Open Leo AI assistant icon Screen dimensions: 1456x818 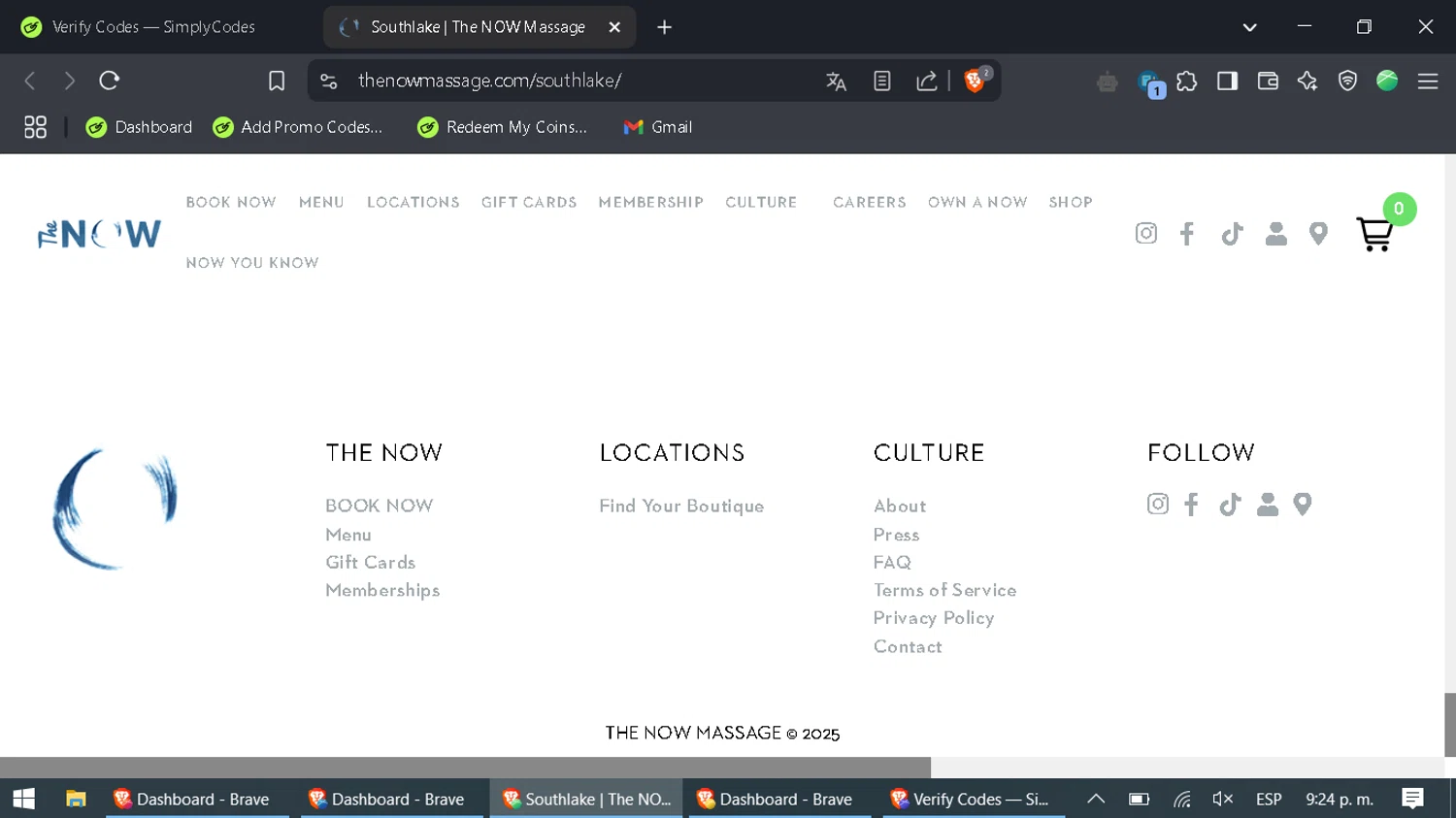(1307, 82)
